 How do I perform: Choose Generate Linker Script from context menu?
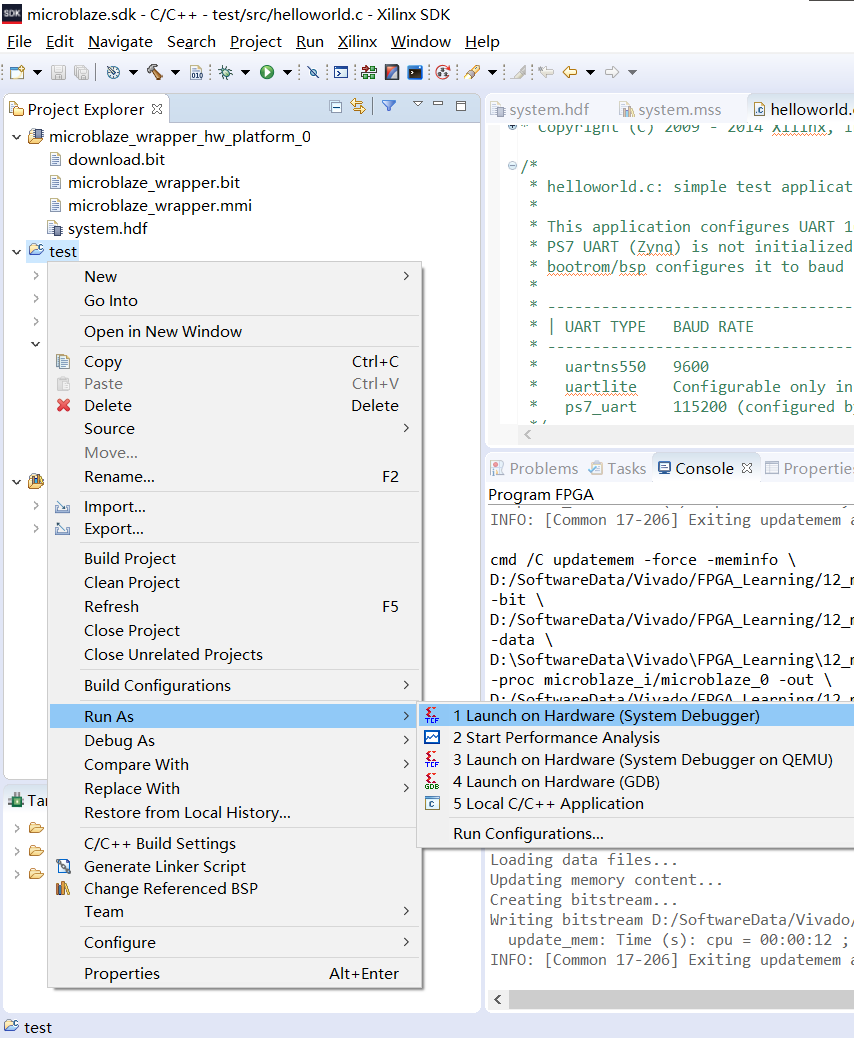pyautogui.click(x=164, y=866)
